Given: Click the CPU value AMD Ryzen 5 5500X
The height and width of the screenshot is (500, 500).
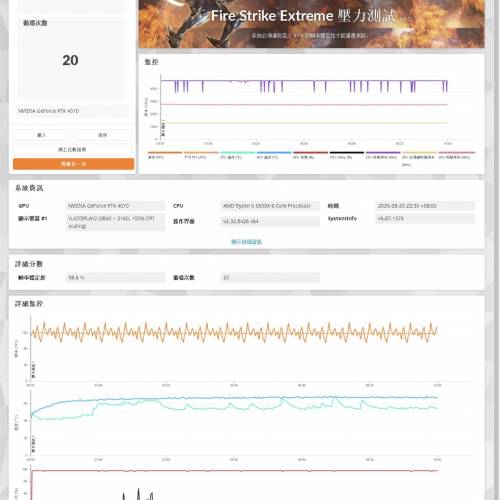Looking at the screenshot, I should [x=270, y=206].
